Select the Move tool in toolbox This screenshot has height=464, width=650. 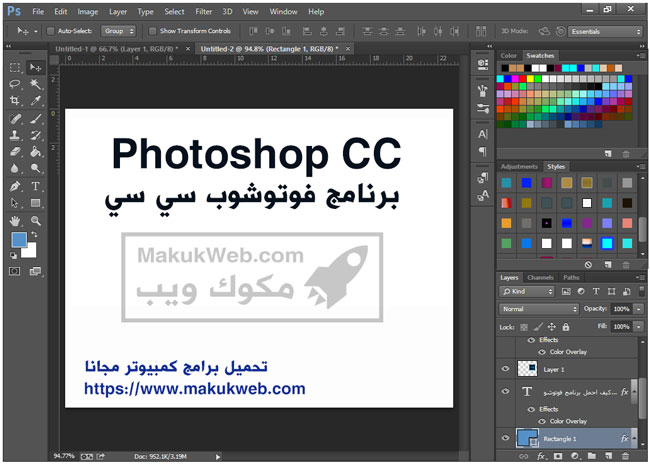(x=36, y=67)
